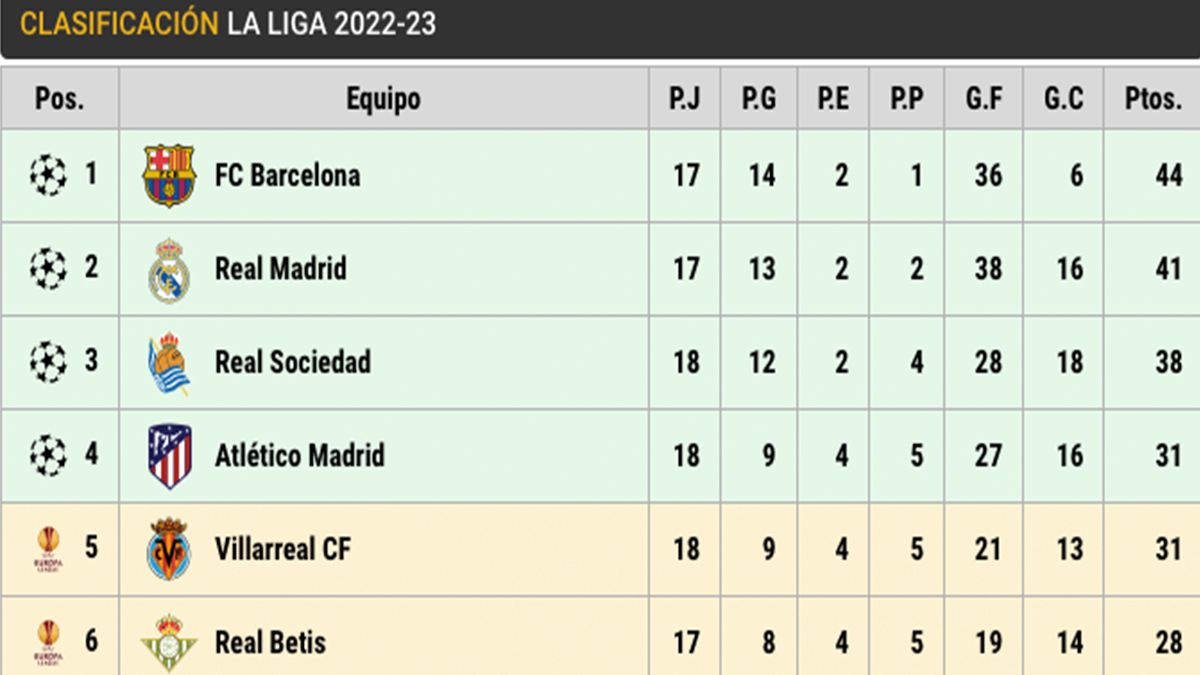Click the Equipo column header
1200x675 pixels.
[x=383, y=99]
